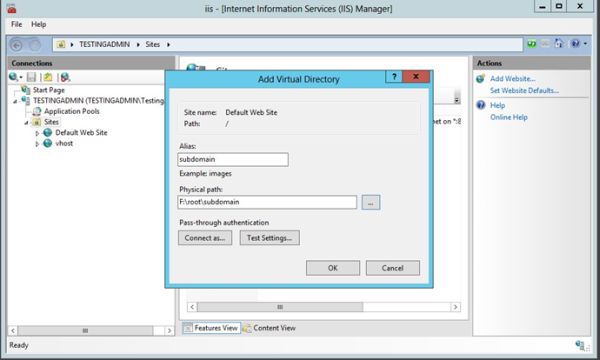Cancel the Add Virtual Directory dialog
The width and height of the screenshot is (600, 360).
(393, 268)
